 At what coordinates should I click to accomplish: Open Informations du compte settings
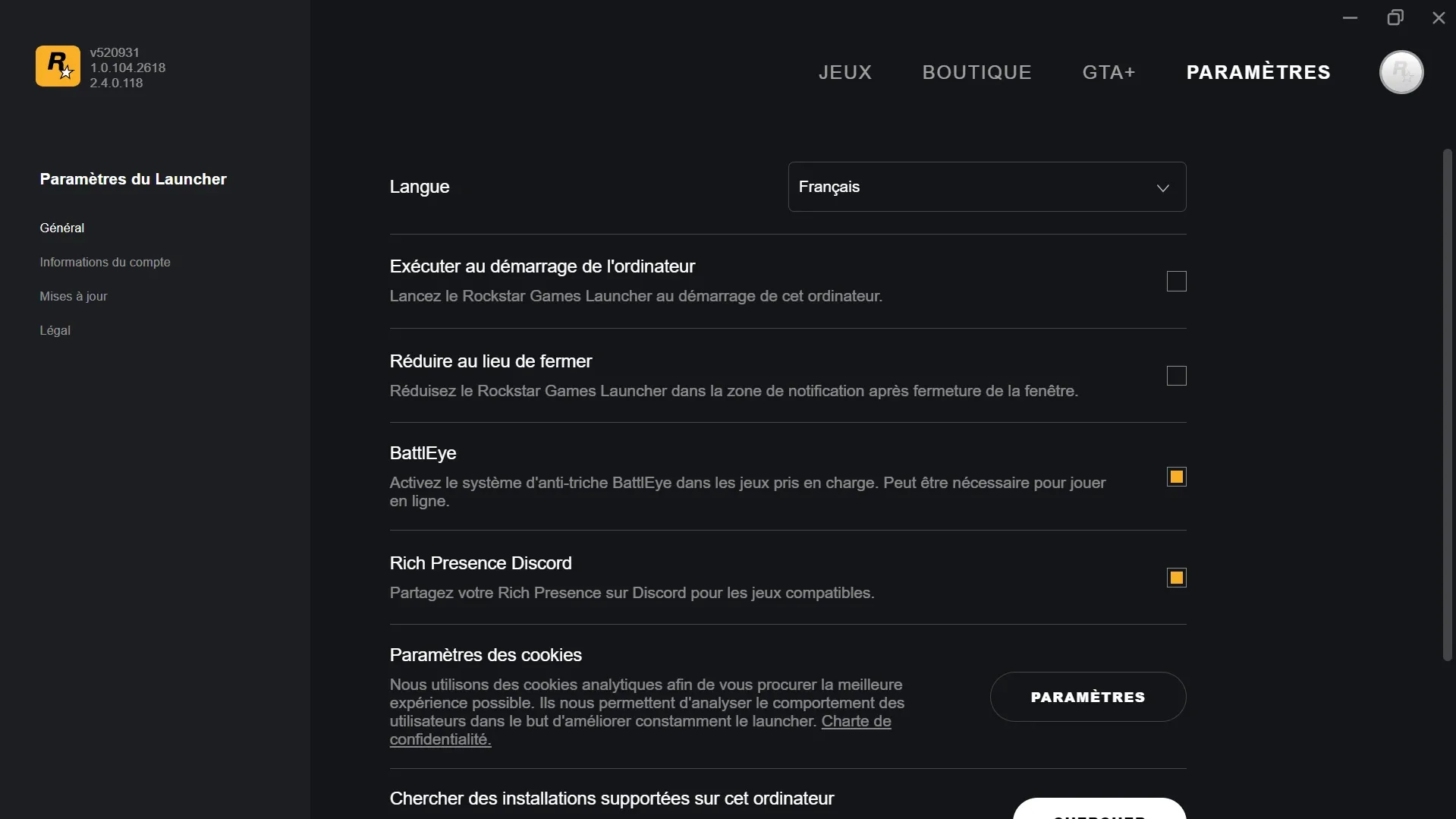pyautogui.click(x=105, y=262)
